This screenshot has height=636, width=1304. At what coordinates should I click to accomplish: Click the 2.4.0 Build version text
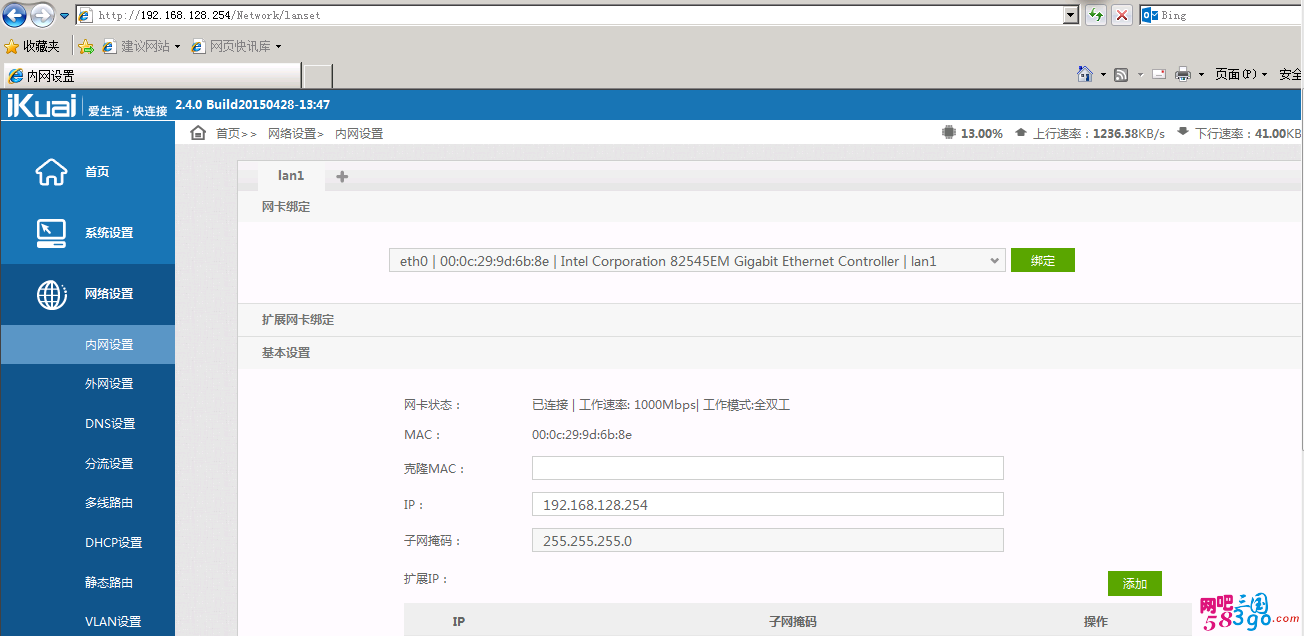point(252,104)
